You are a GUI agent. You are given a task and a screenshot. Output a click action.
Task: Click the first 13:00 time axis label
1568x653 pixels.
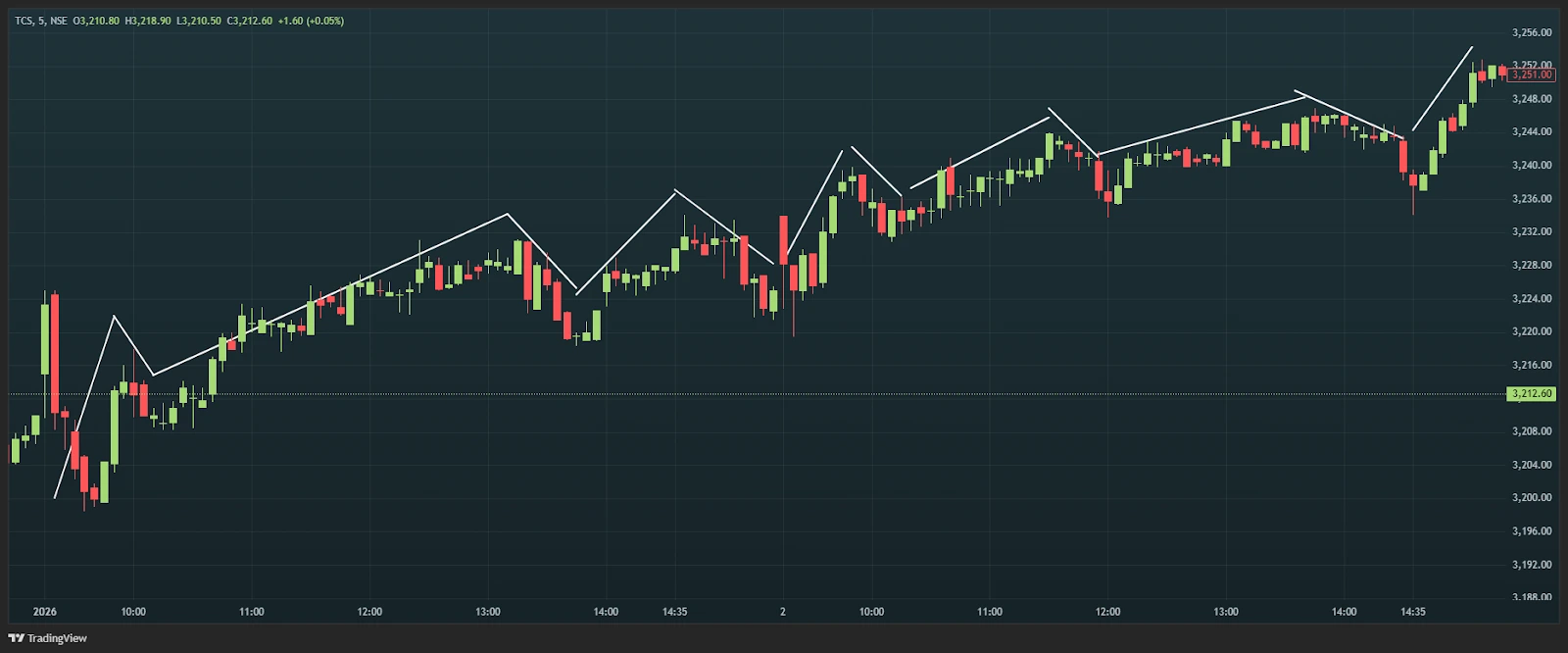point(488,612)
